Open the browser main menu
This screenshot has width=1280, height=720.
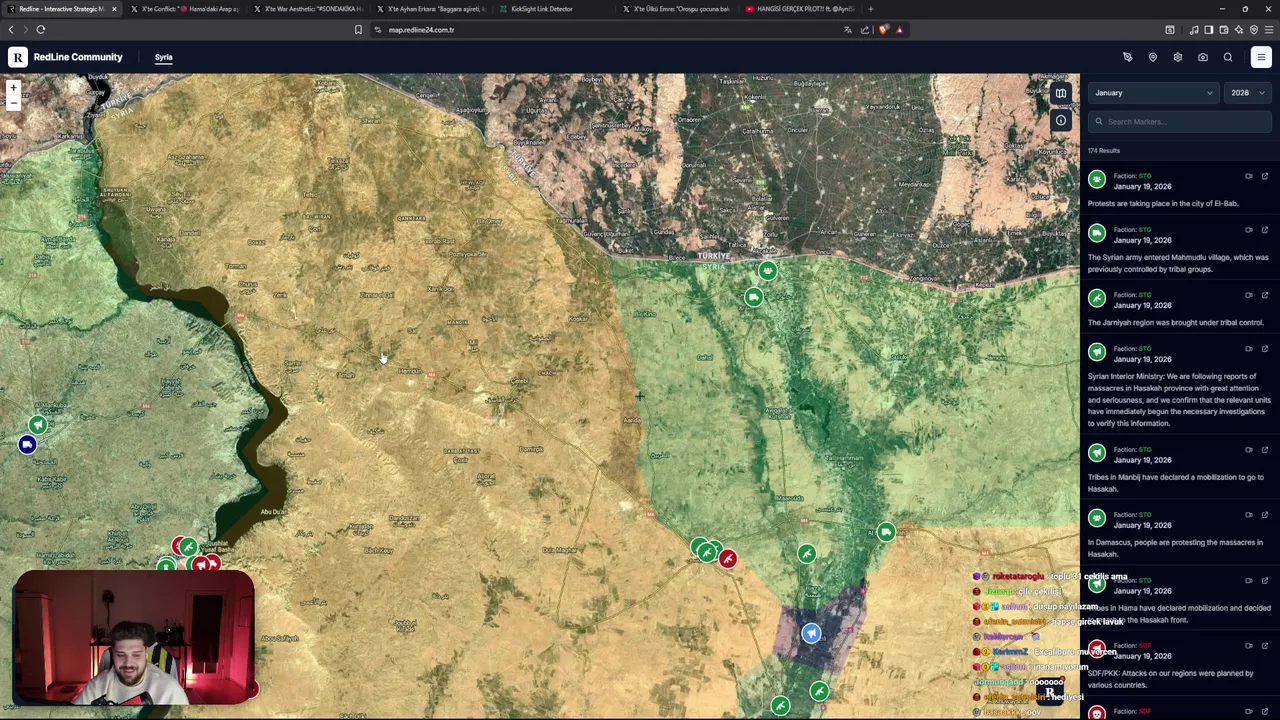pyautogui.click(x=1269, y=30)
